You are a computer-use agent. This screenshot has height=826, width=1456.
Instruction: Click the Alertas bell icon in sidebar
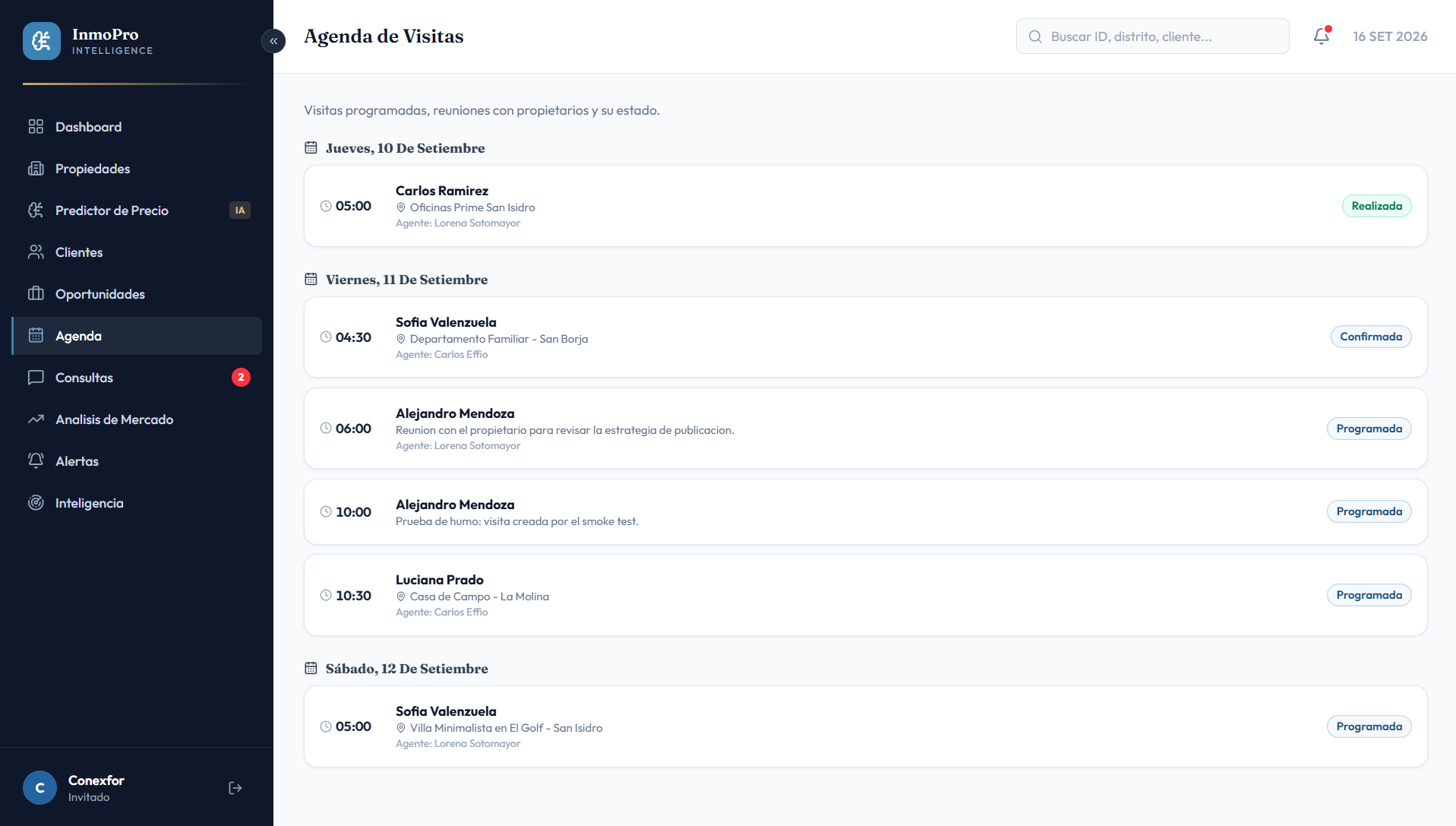36,460
